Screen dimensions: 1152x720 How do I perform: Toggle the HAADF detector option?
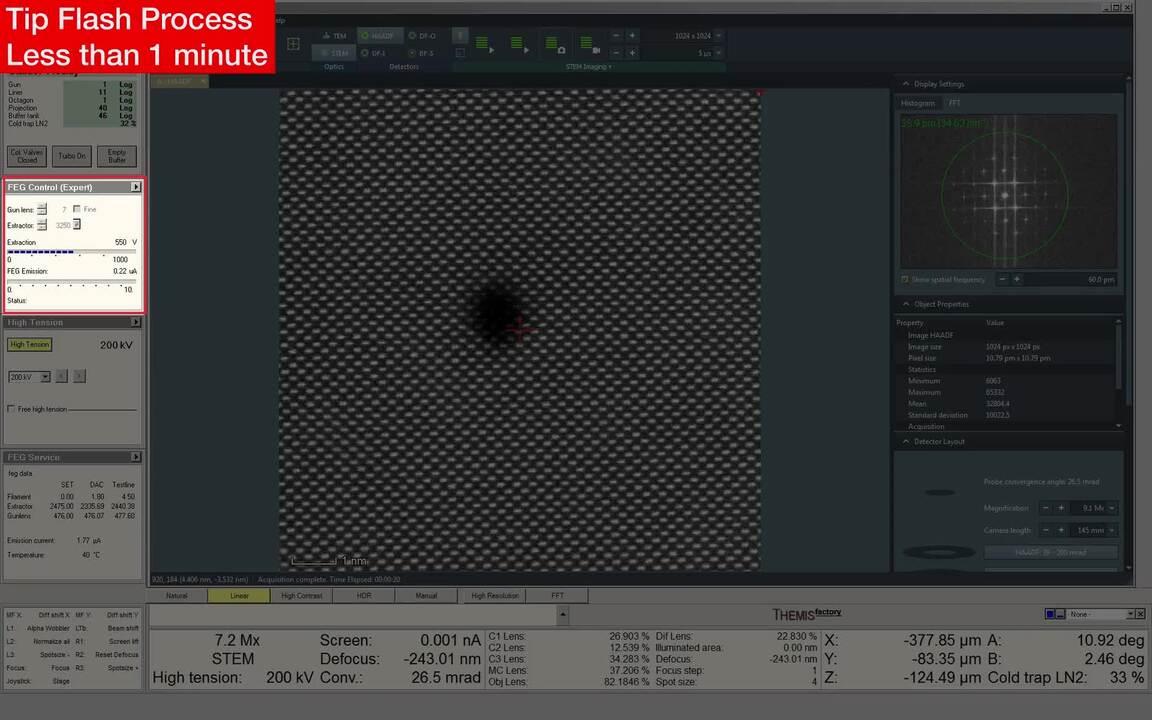(x=377, y=36)
